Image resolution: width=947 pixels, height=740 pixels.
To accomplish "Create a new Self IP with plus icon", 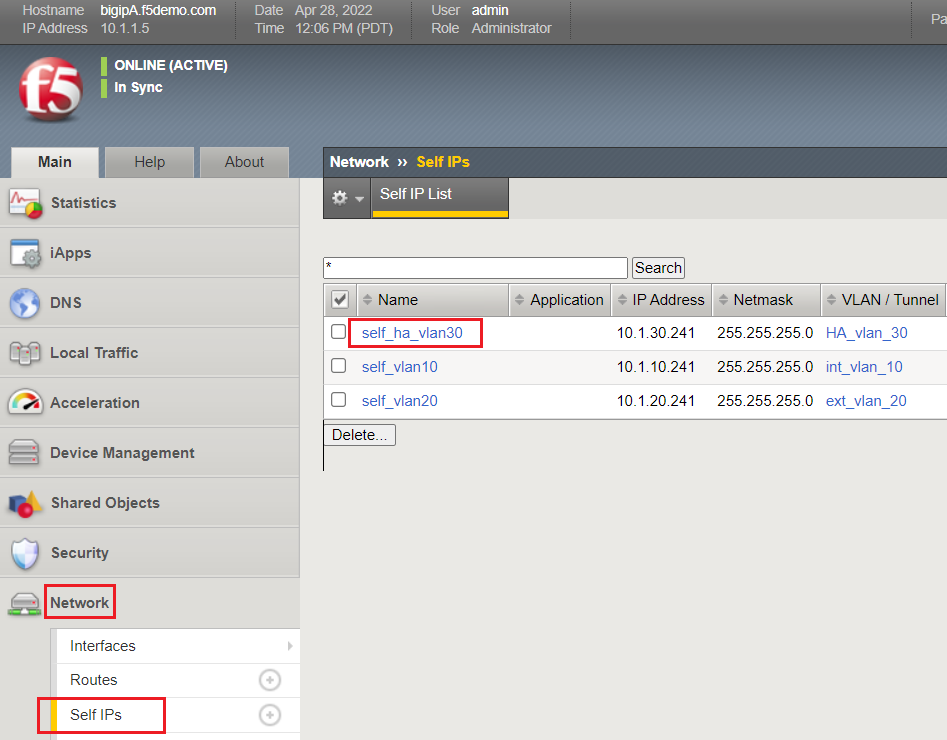I will point(270,715).
